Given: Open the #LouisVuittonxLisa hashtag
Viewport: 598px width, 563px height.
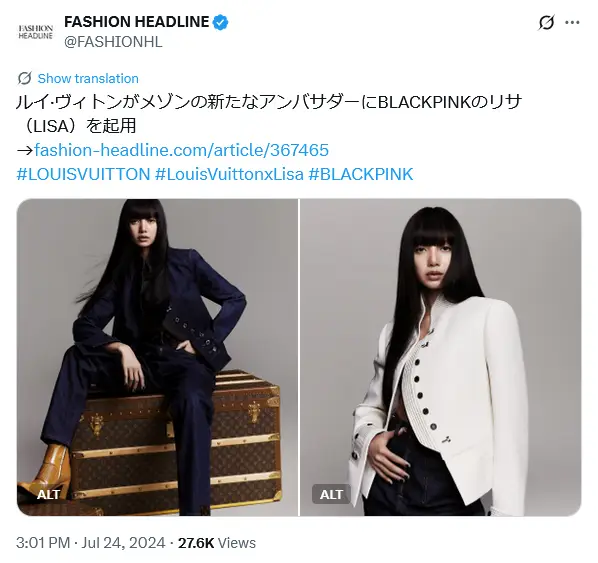Looking at the screenshot, I should [229, 174].
